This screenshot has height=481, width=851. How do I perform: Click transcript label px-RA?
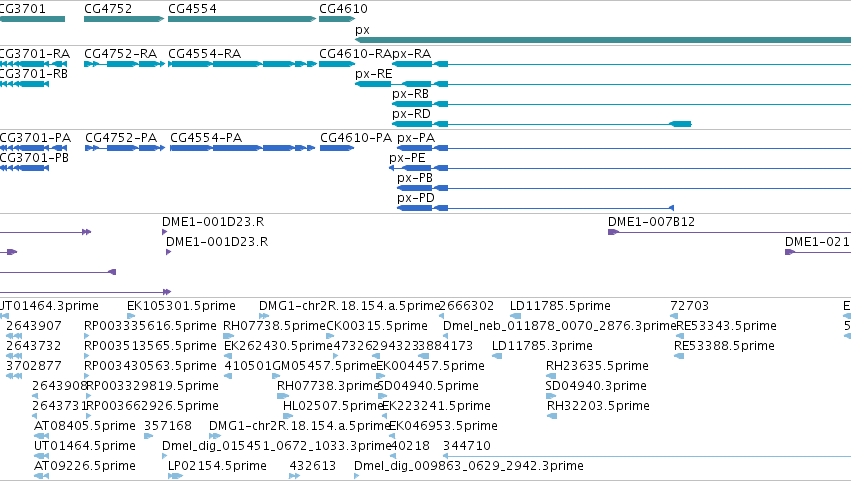(x=411, y=54)
